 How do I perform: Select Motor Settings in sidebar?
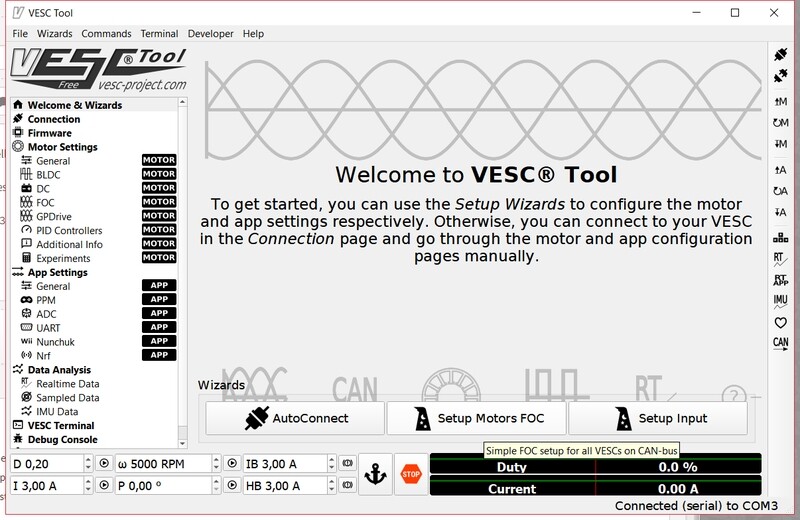94,147
